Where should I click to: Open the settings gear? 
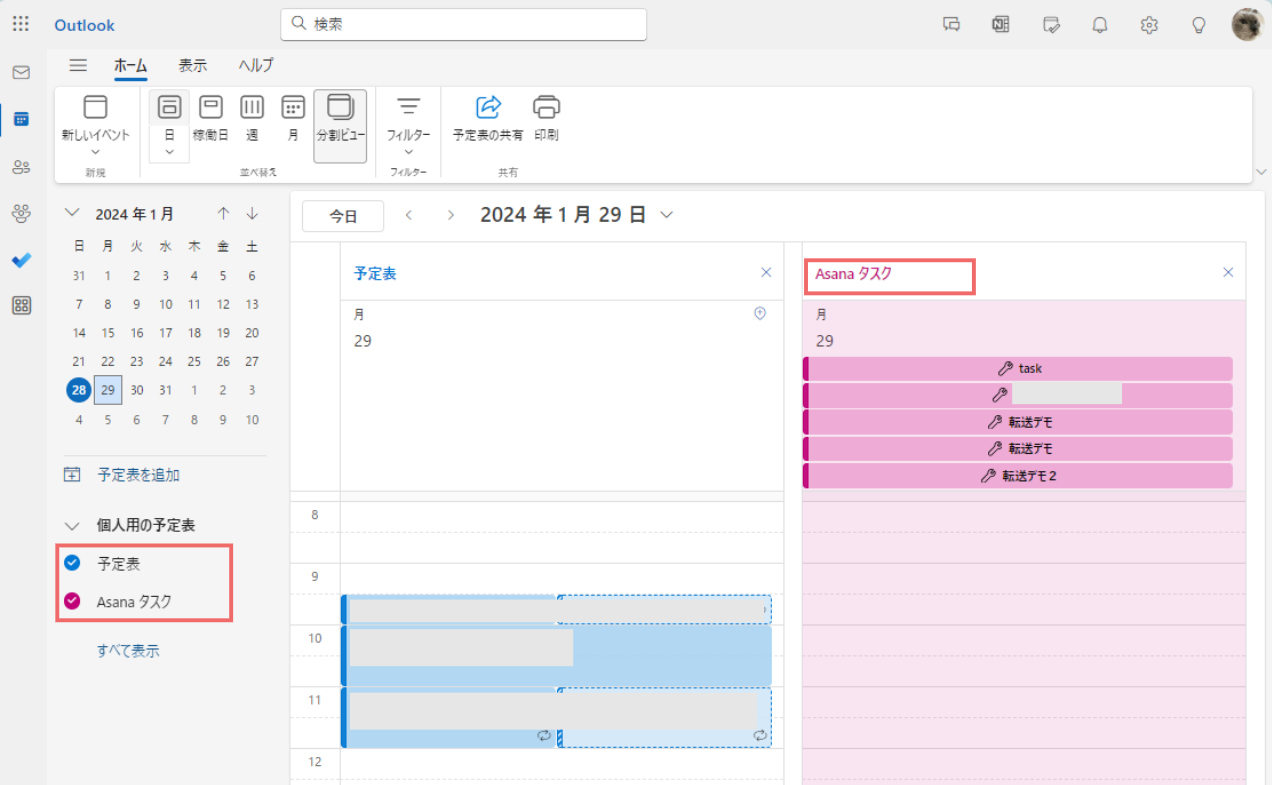[1149, 25]
